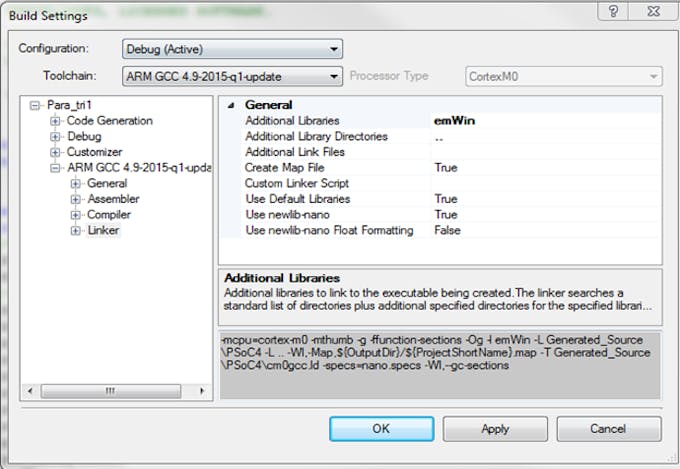Select Para_tri1 in the tree
This screenshot has width=680, height=469.
(69, 105)
